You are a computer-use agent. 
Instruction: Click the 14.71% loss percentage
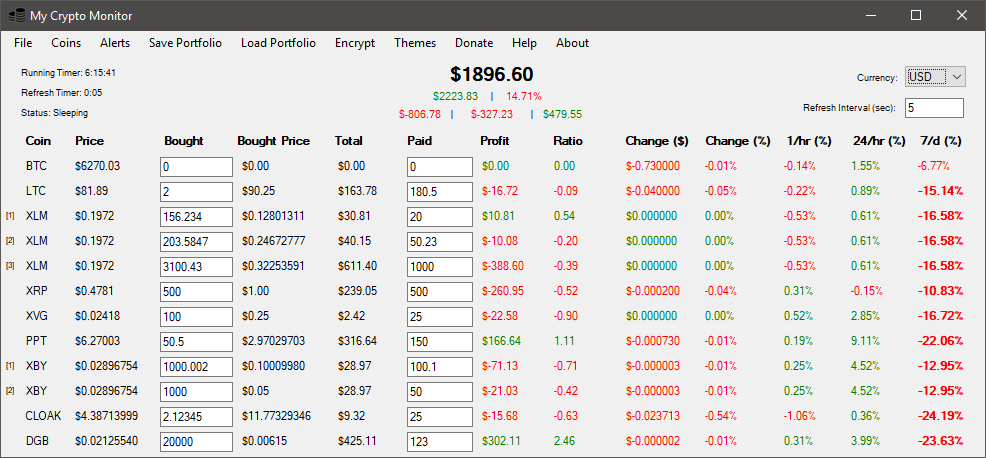click(x=524, y=96)
